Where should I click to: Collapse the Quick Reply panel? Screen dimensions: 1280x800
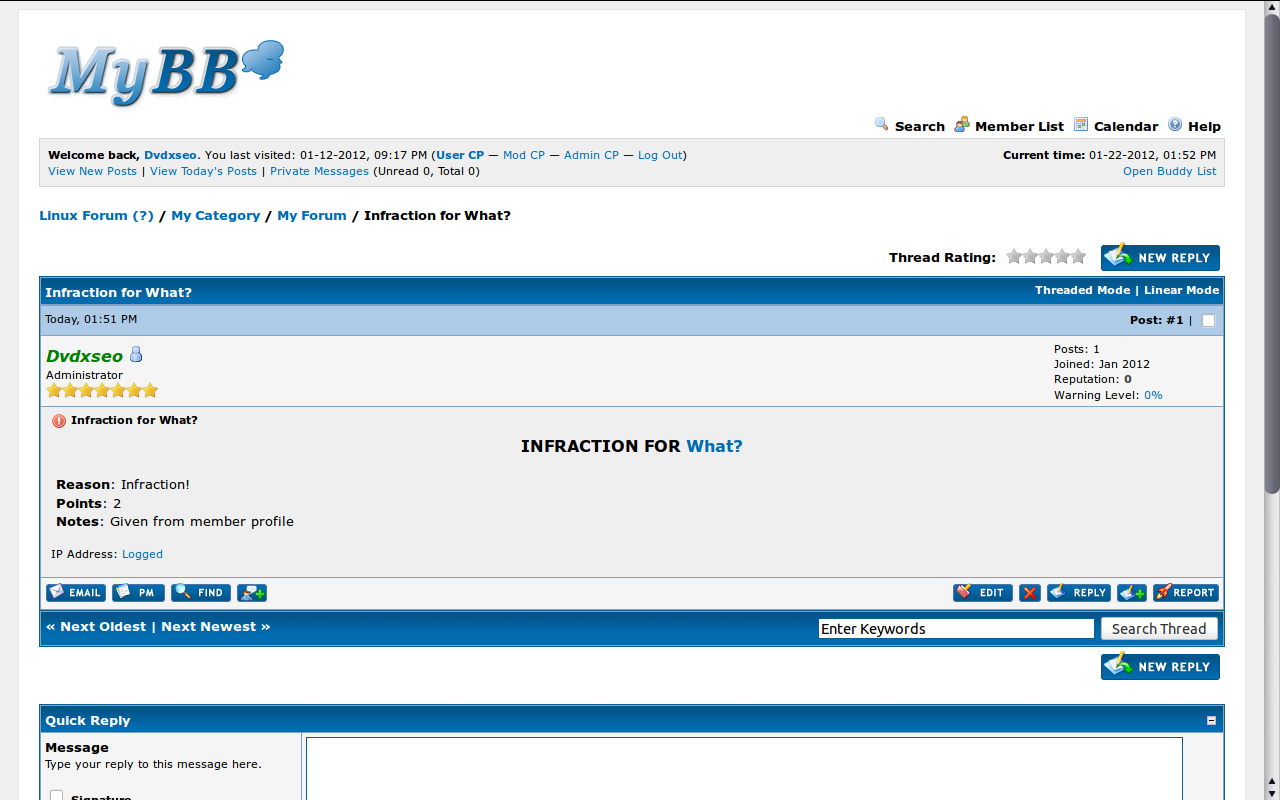pyautogui.click(x=1211, y=720)
